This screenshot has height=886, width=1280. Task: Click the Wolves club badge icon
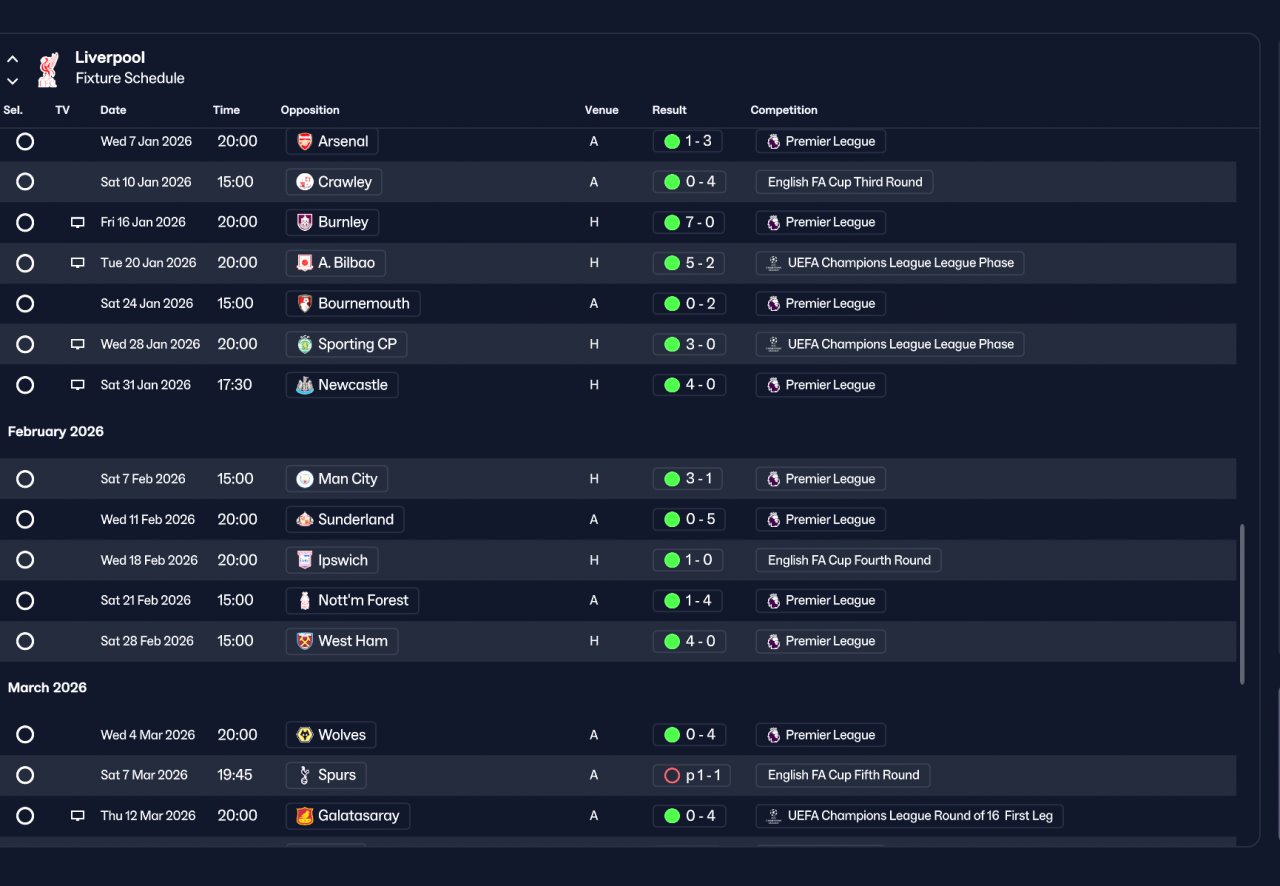[305, 735]
